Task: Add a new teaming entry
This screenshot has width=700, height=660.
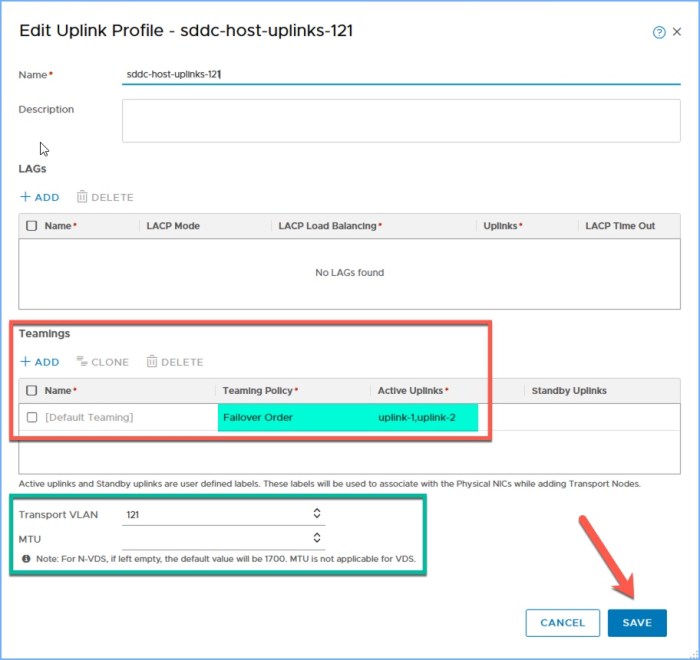Action: (x=40, y=362)
